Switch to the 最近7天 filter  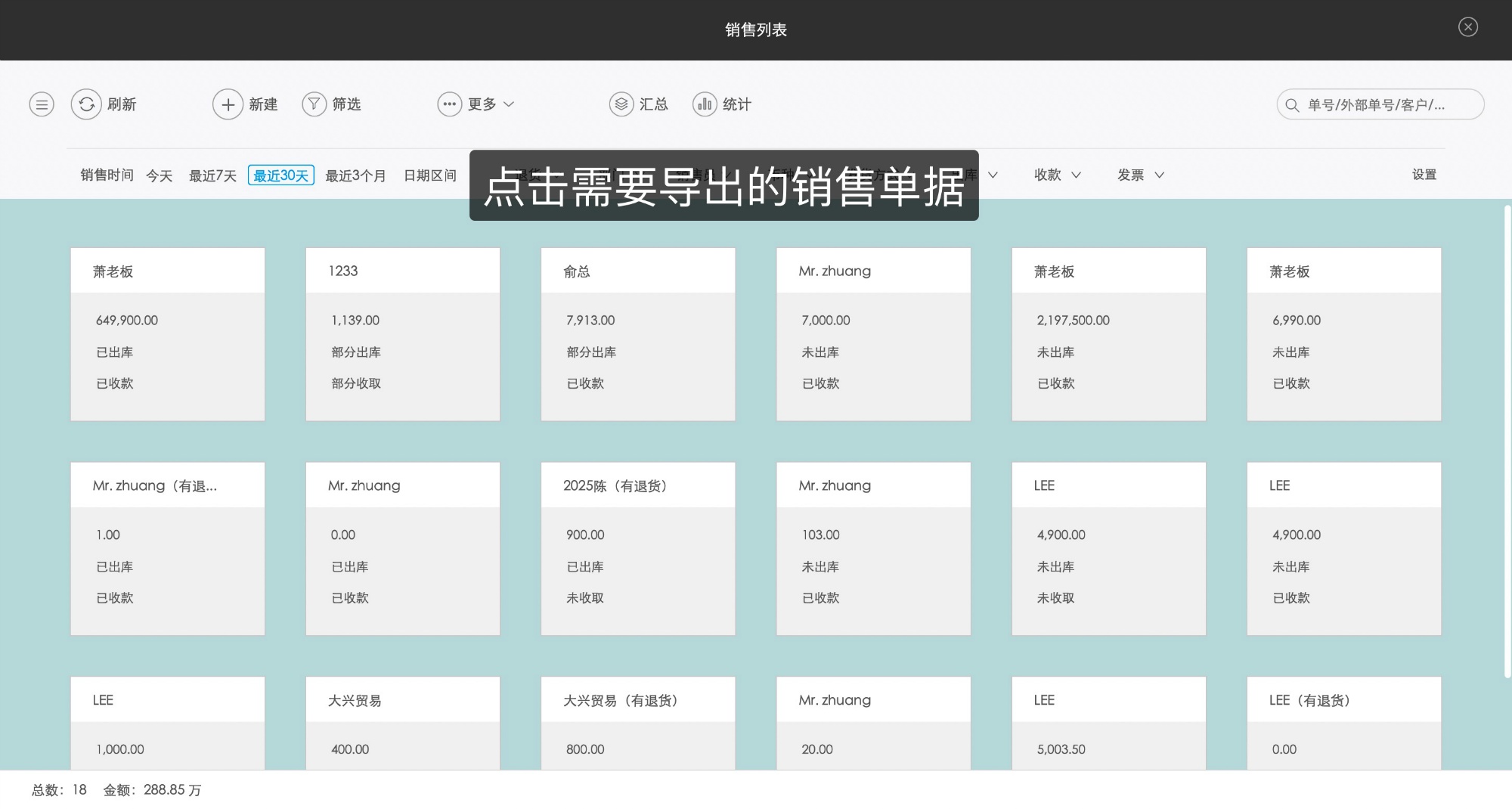click(x=212, y=175)
